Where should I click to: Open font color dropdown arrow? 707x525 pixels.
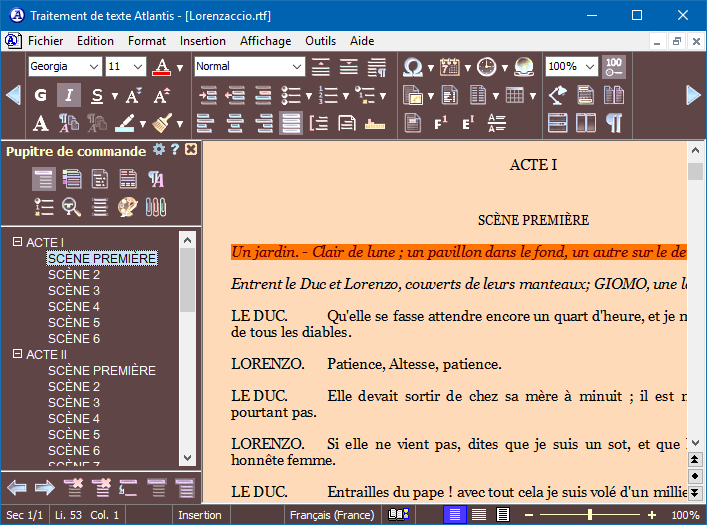coord(180,68)
